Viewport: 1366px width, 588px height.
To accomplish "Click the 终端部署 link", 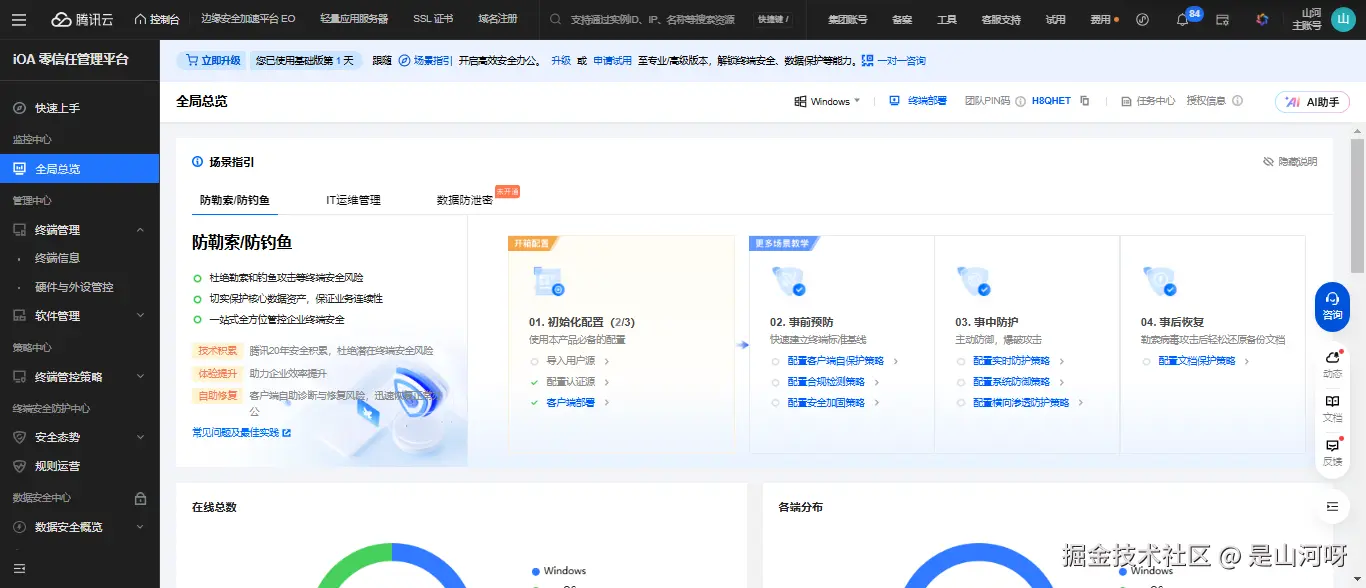I will (918, 101).
